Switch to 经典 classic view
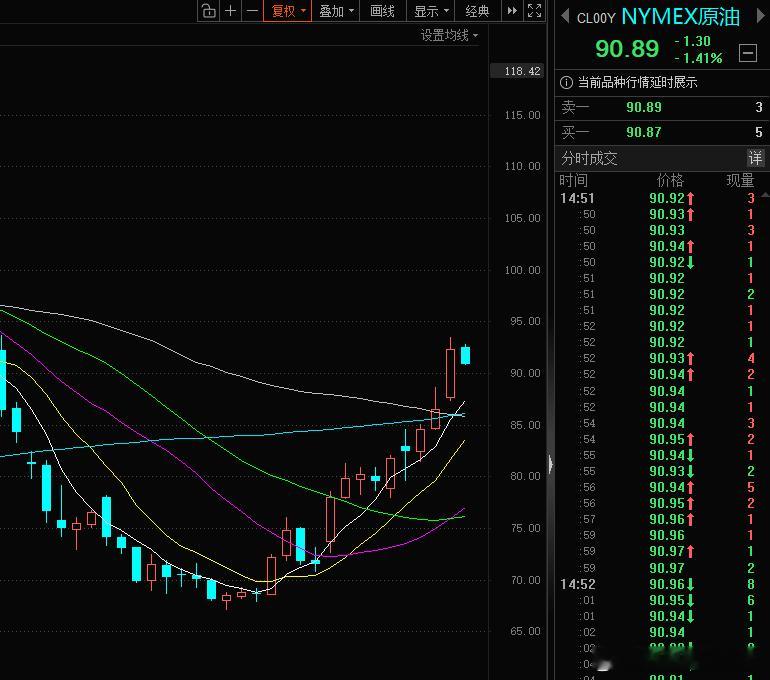This screenshot has width=770, height=680. pyautogui.click(x=477, y=11)
